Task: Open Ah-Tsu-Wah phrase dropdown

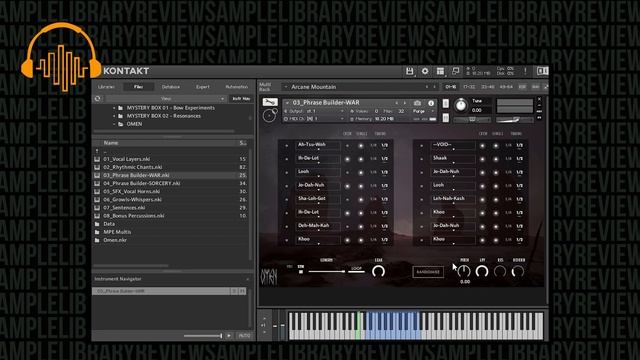Action: tap(318, 145)
